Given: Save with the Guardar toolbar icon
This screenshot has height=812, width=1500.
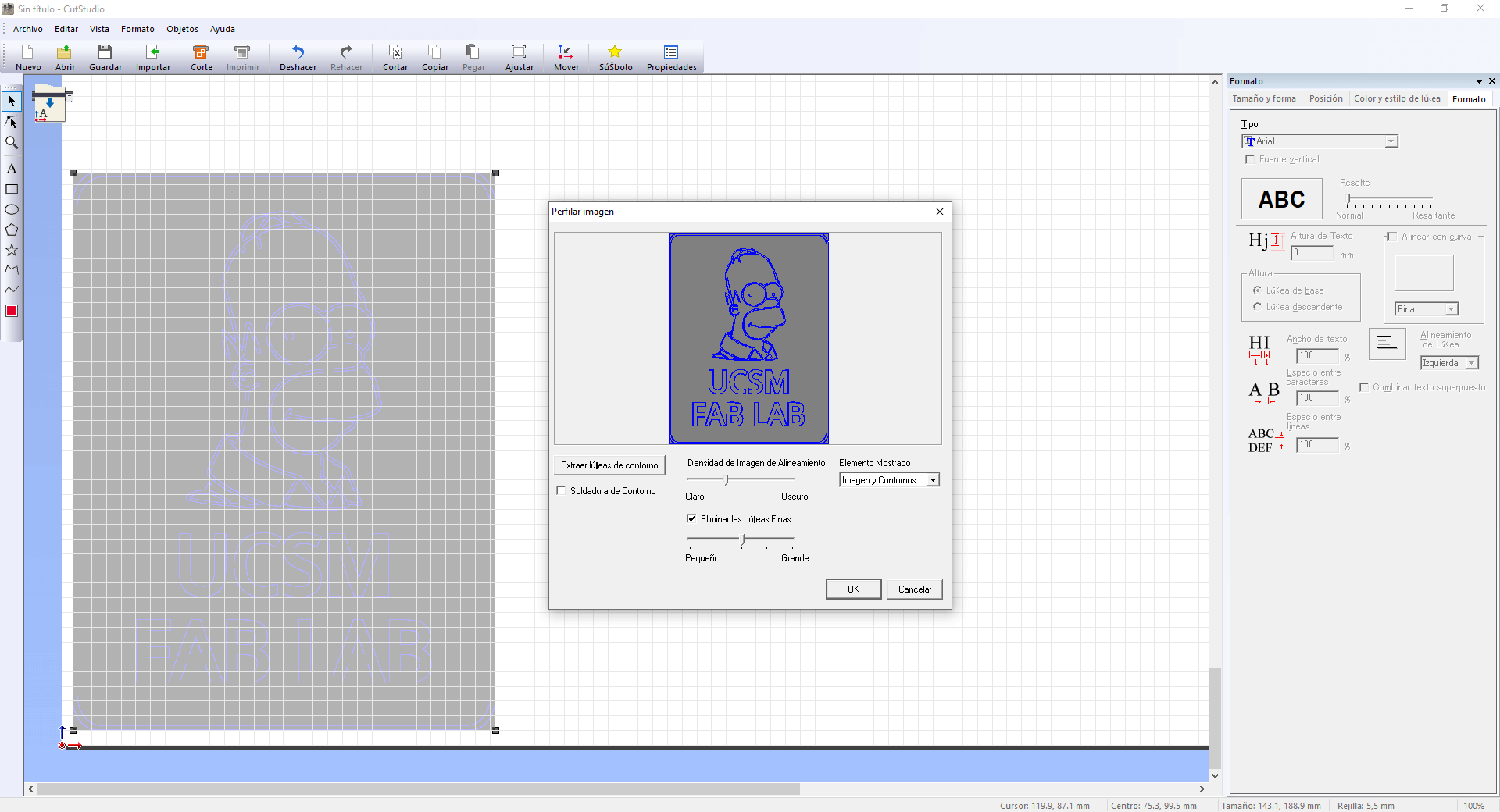Looking at the screenshot, I should click(x=105, y=52).
